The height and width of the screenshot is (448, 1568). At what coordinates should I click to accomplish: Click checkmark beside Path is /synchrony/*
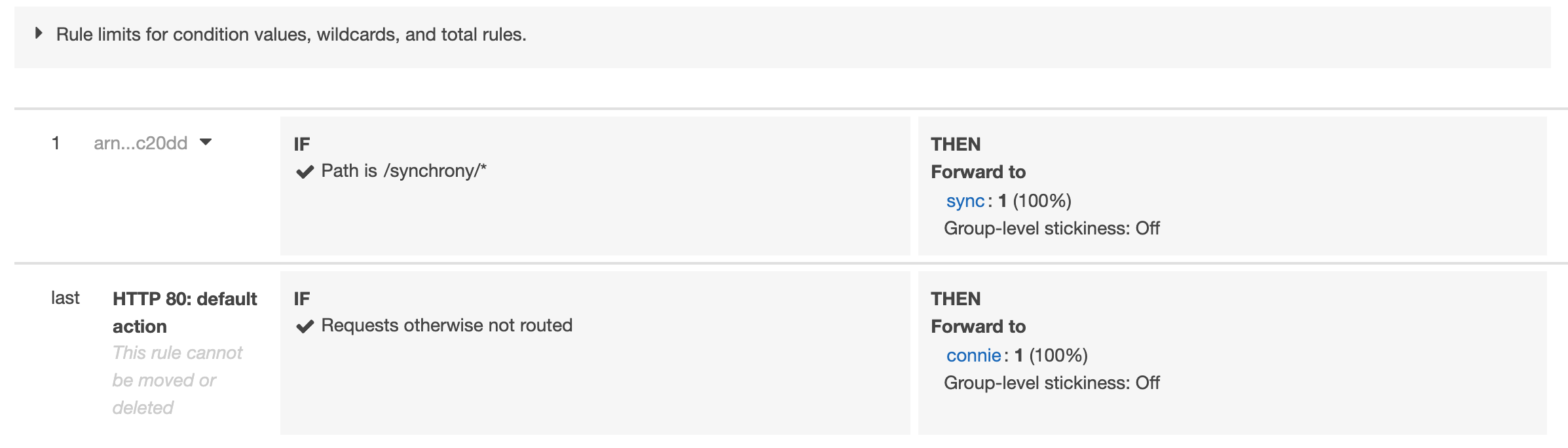coord(305,172)
